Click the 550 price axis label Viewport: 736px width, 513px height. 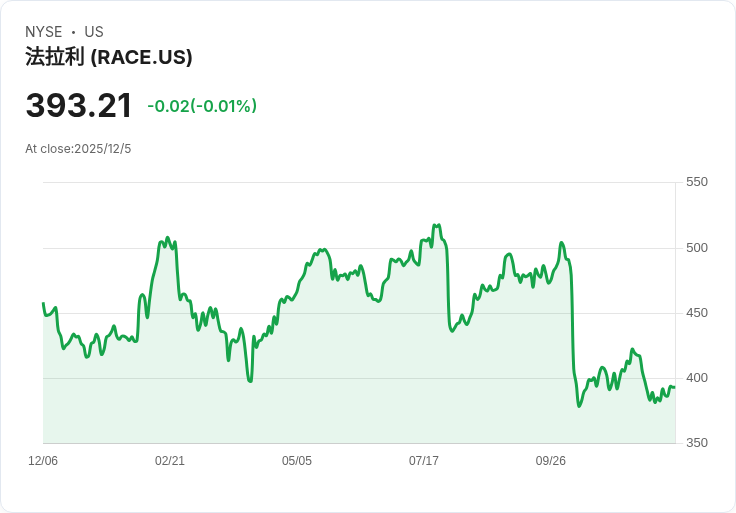697,182
